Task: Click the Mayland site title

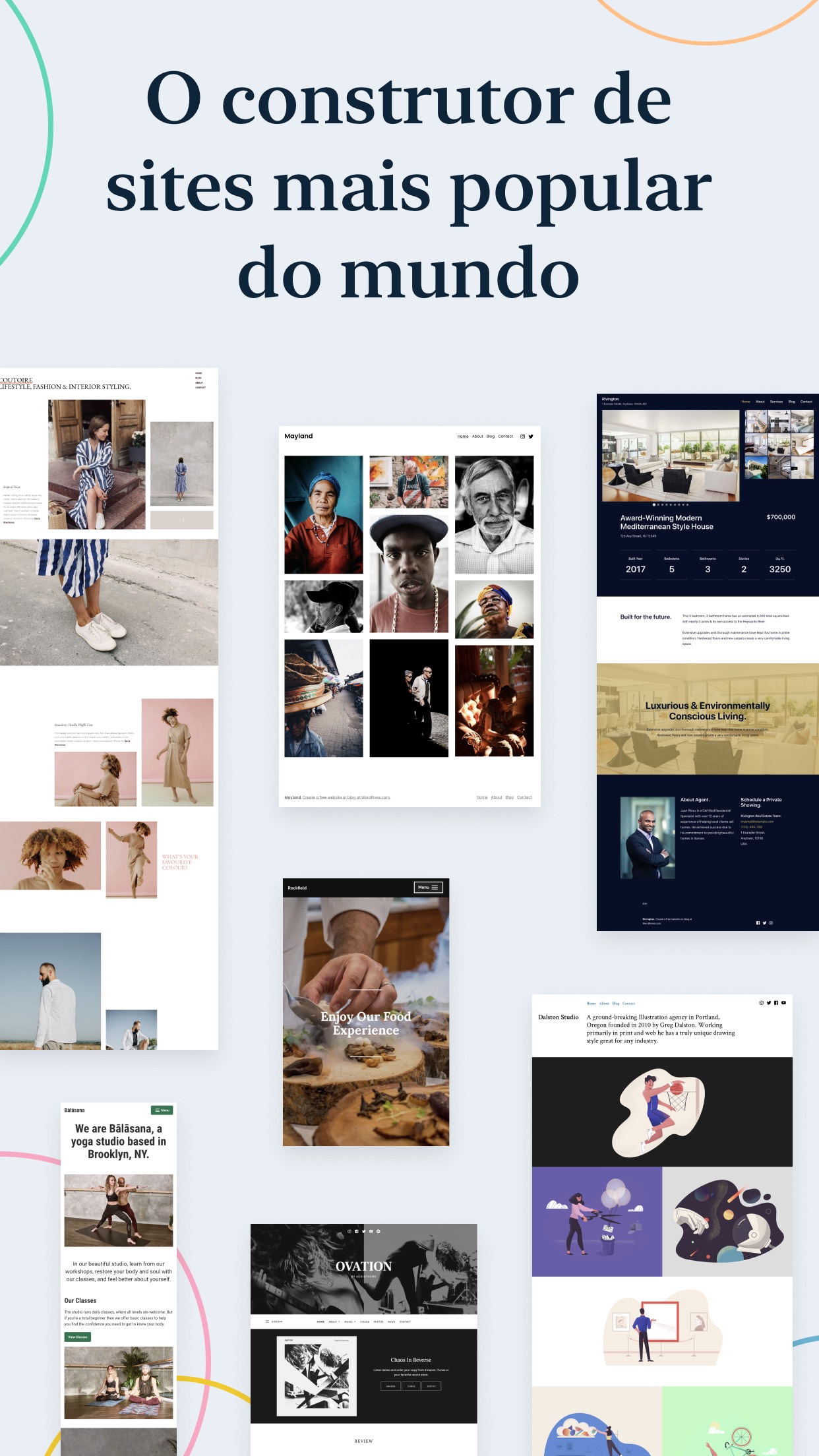Action: click(299, 436)
